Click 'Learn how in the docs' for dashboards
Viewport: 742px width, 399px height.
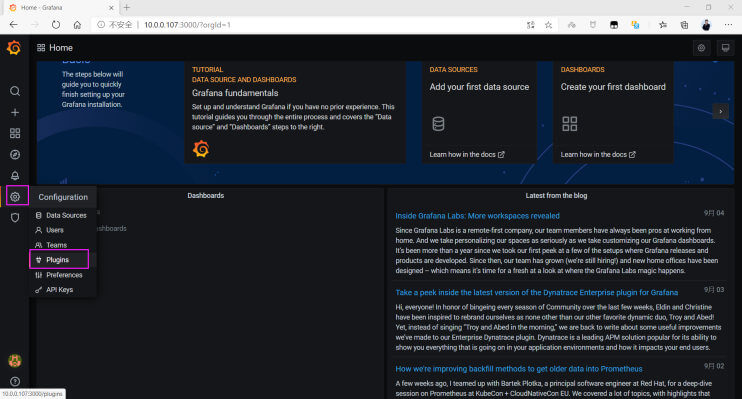598,154
